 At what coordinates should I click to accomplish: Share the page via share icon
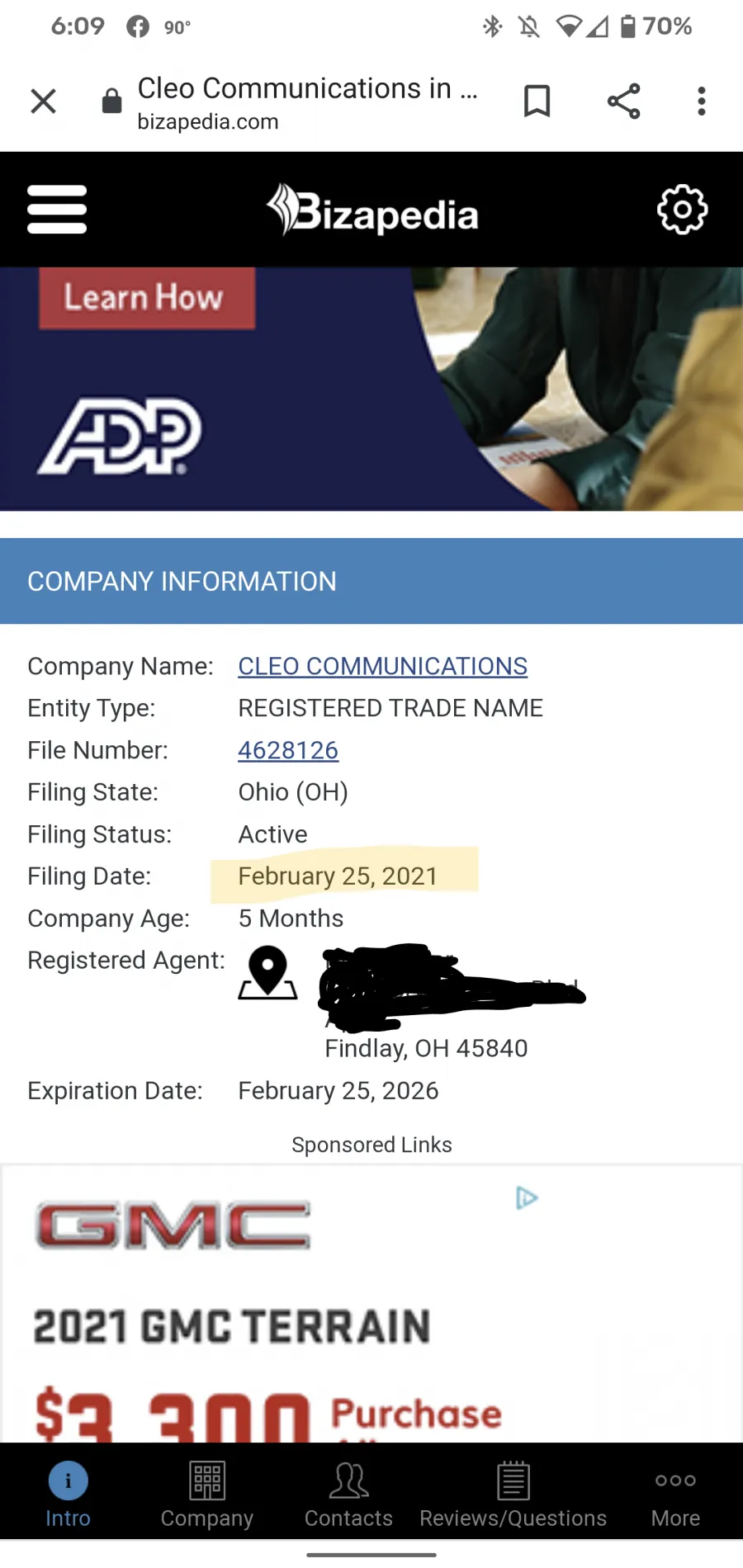tap(623, 102)
